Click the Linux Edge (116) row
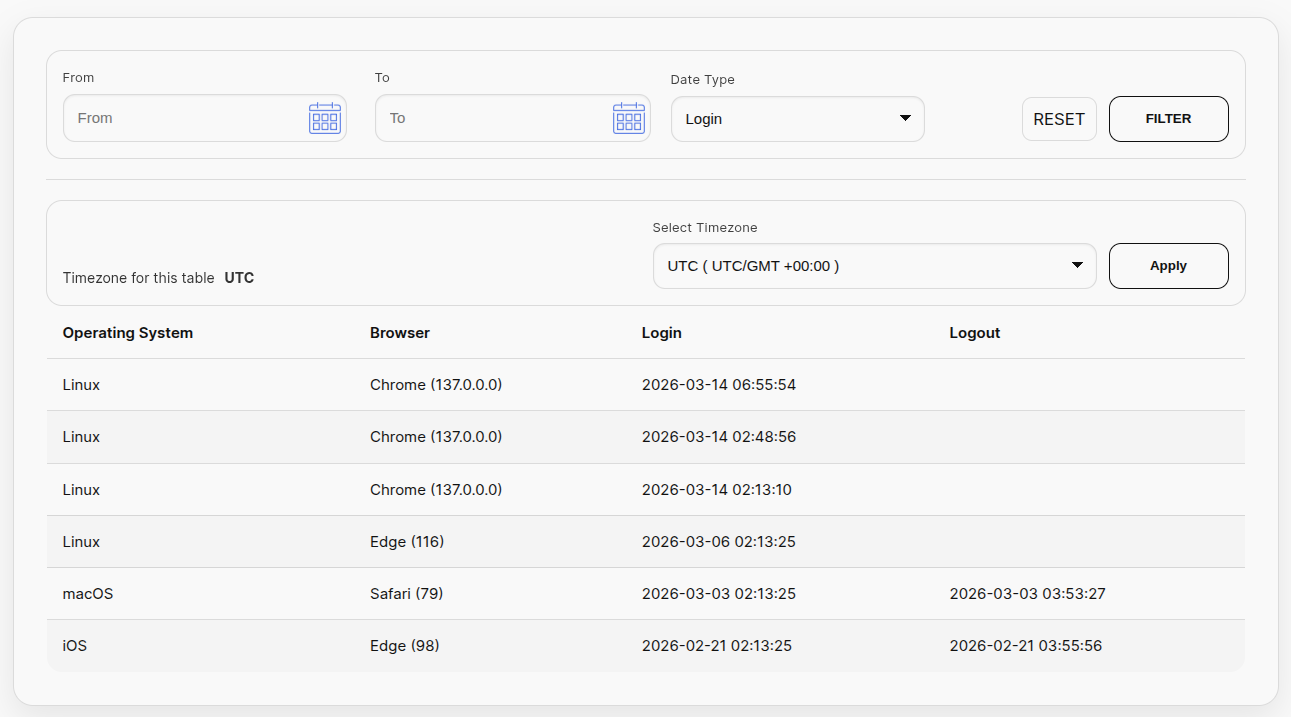 click(x=645, y=542)
